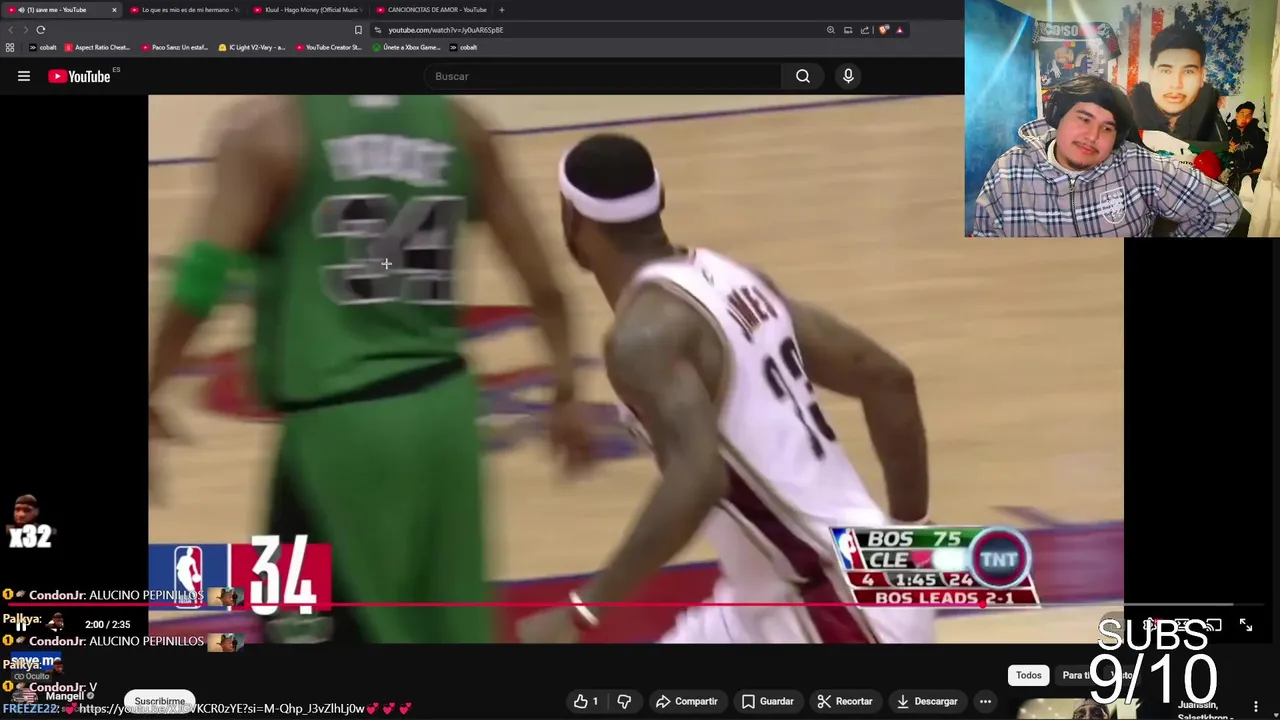The height and width of the screenshot is (720, 1280).
Task: Open the zoom magnifier icon in address bar
Action: (x=830, y=30)
